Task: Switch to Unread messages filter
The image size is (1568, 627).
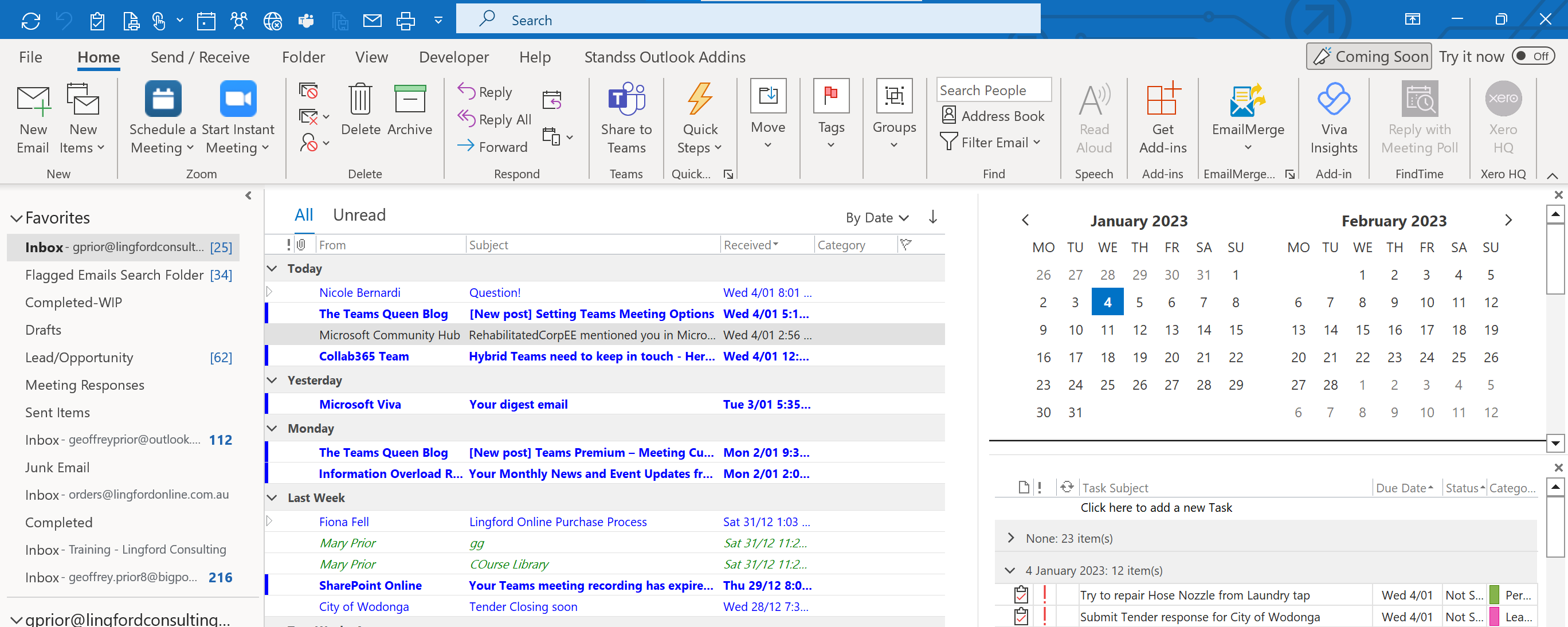Action: 359,215
